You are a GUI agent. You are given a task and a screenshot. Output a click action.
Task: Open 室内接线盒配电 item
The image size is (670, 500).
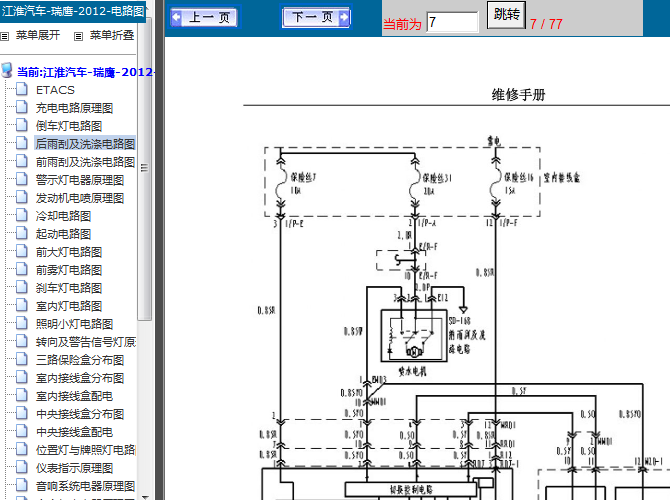tap(74, 396)
